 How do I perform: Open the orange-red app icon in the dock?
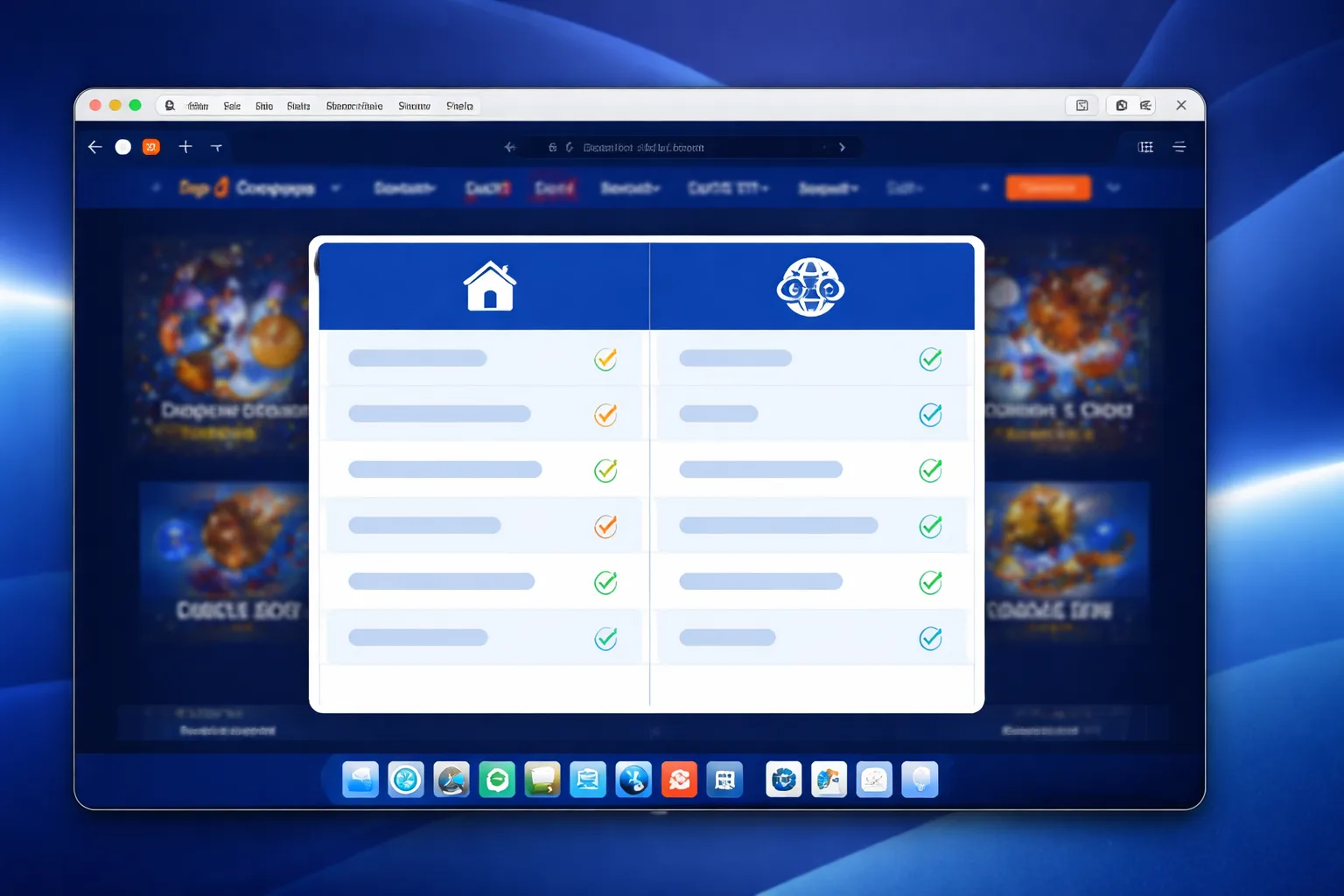pos(679,780)
